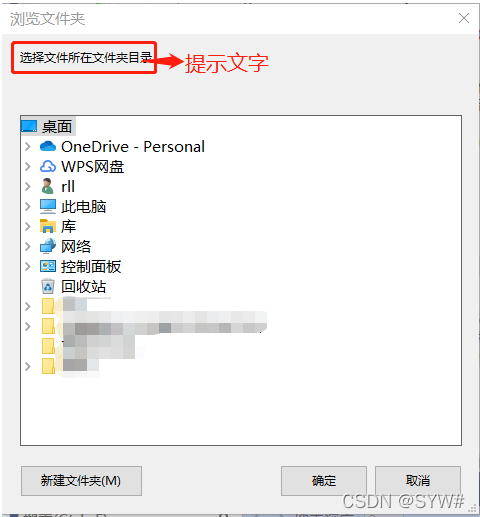The width and height of the screenshot is (480, 517).
Task: Click the rll user profile icon
Action: pos(47,186)
